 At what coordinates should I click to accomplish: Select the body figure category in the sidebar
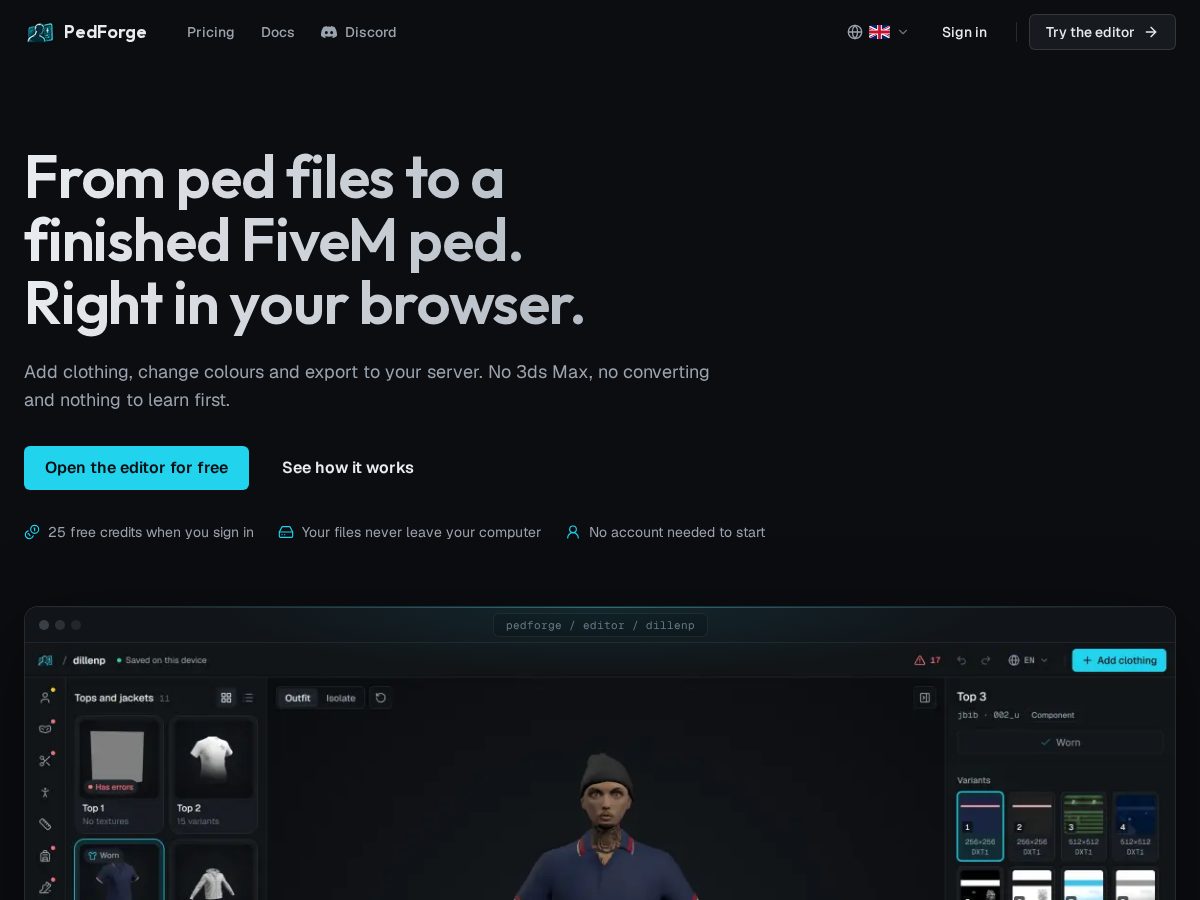[x=45, y=792]
